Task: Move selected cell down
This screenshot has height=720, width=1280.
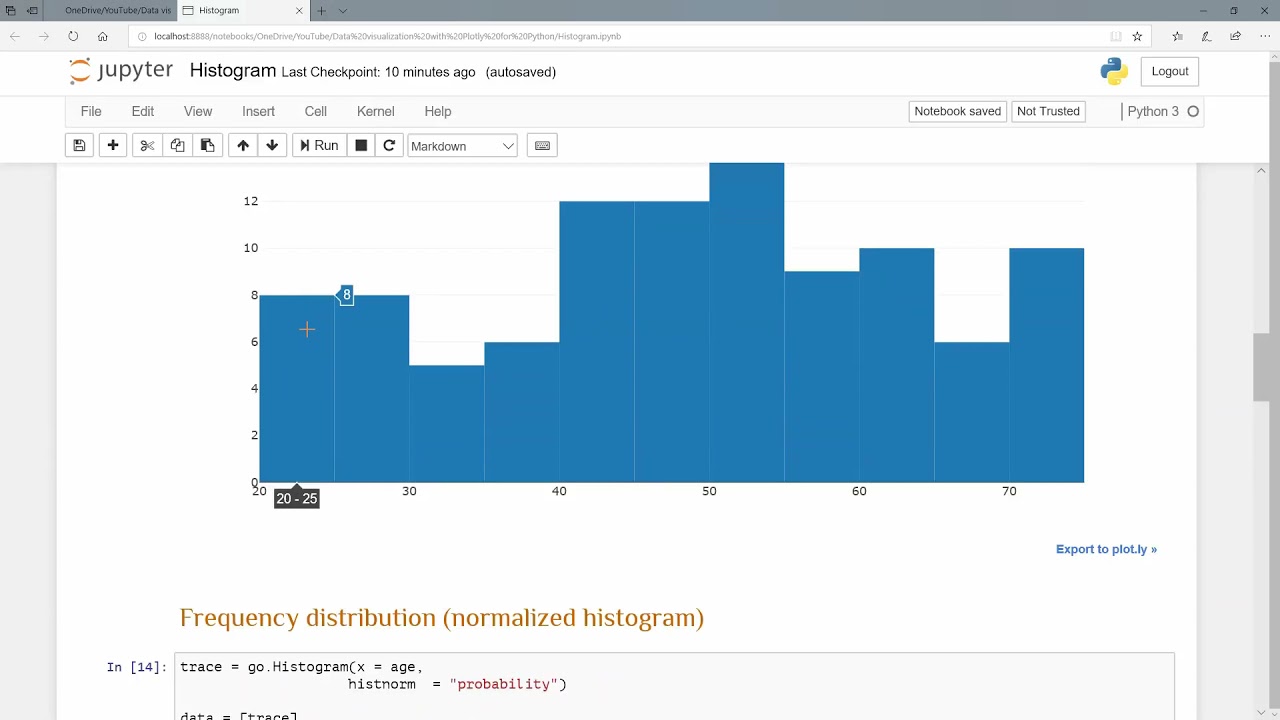Action: coord(272,146)
